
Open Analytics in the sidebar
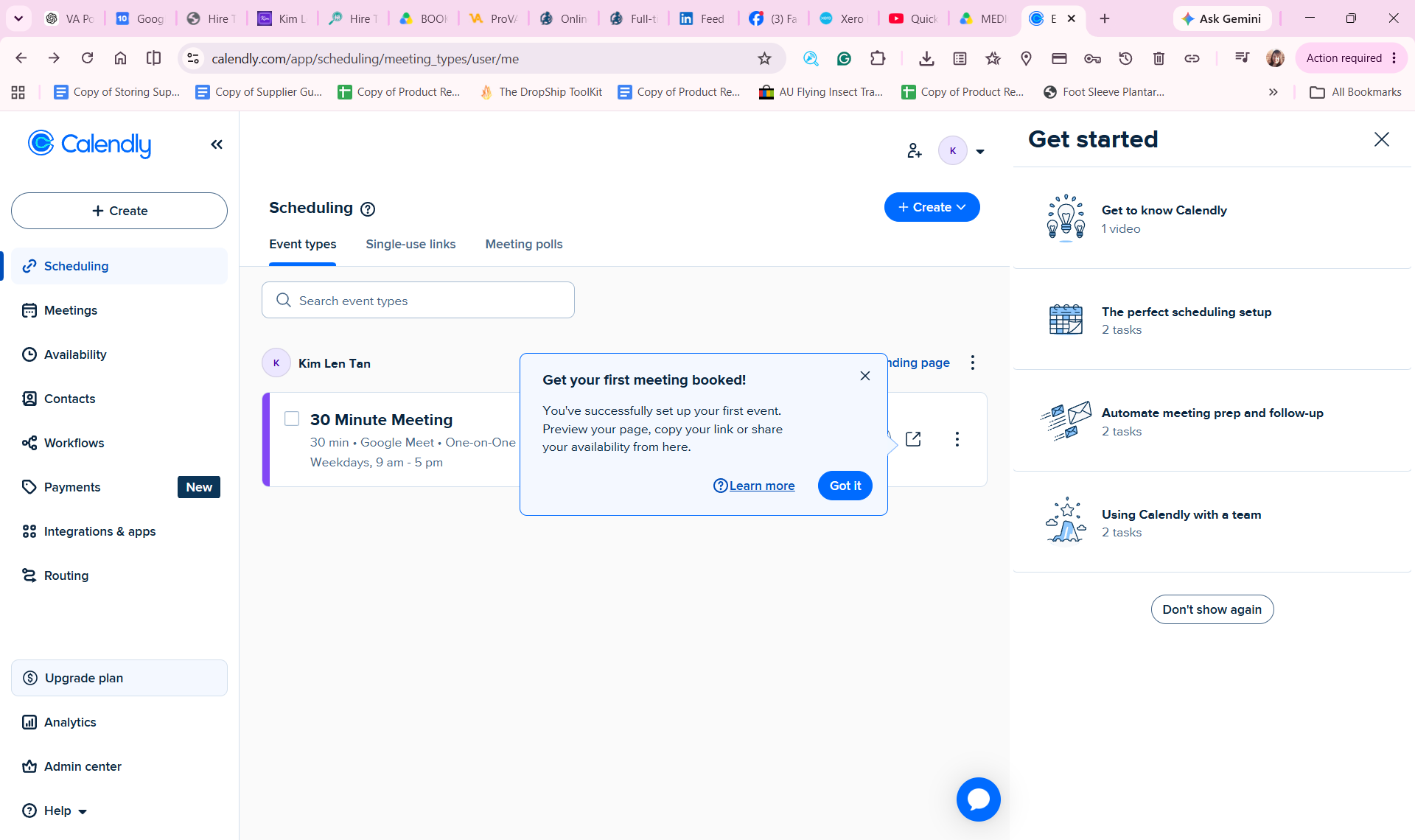pos(119,722)
